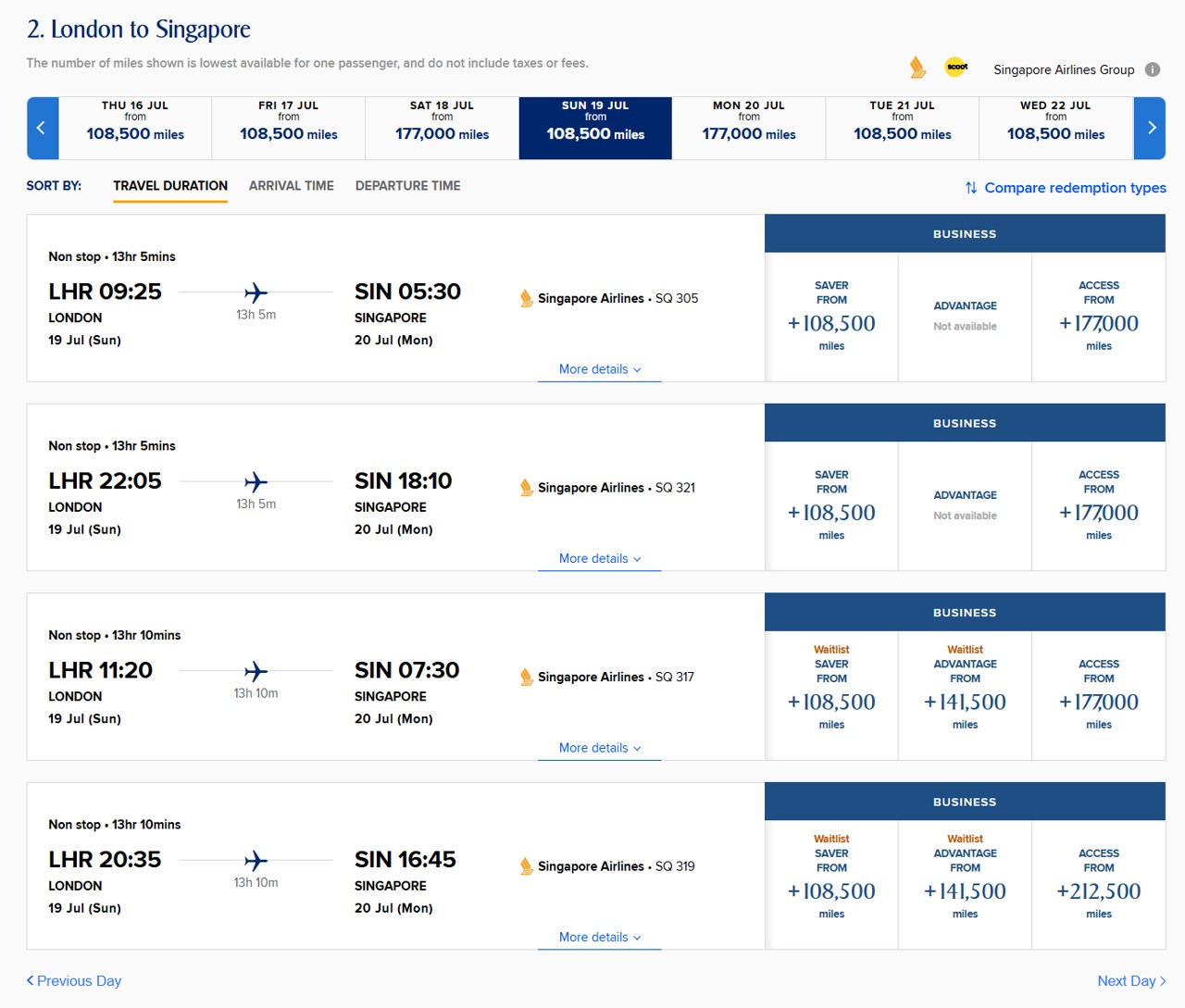Screen dimensions: 1185x1008
Task: Select Access 177,000 miles fare for SQ 321
Action: point(1098,505)
